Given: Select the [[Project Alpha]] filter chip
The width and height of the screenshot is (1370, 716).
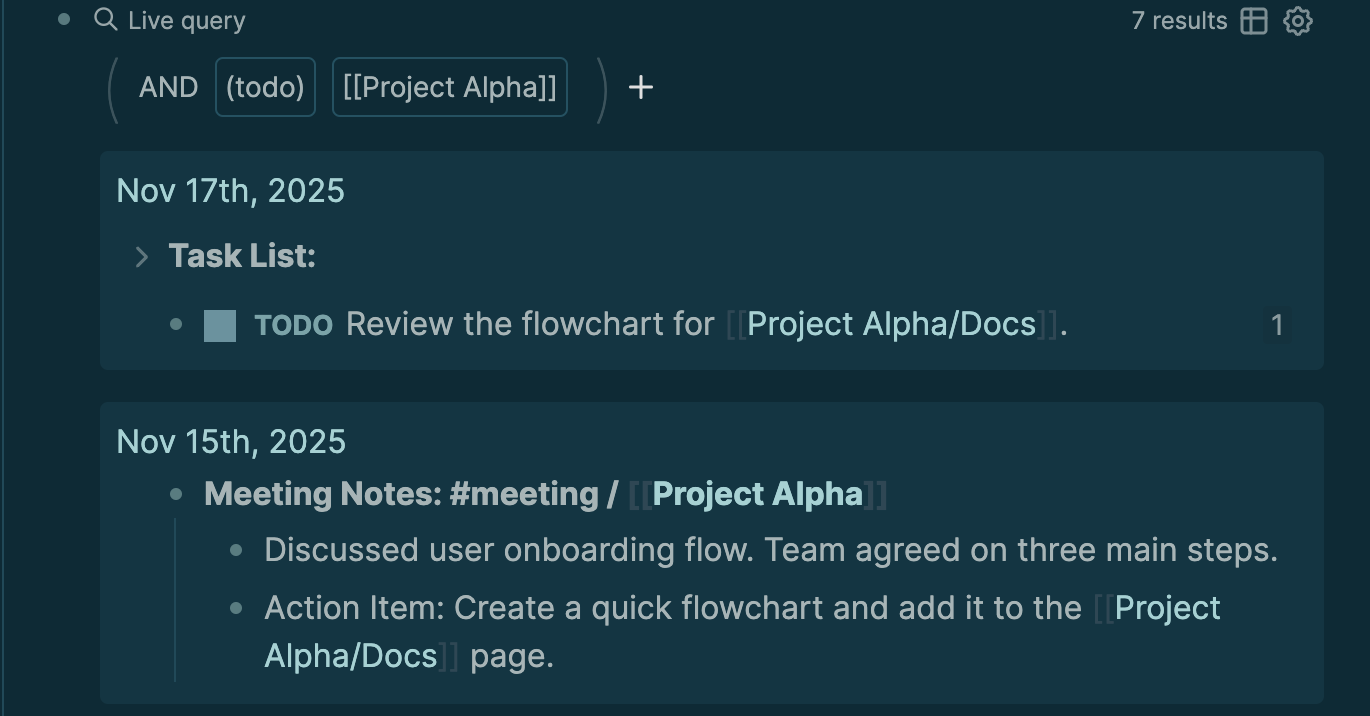Looking at the screenshot, I should (449, 88).
